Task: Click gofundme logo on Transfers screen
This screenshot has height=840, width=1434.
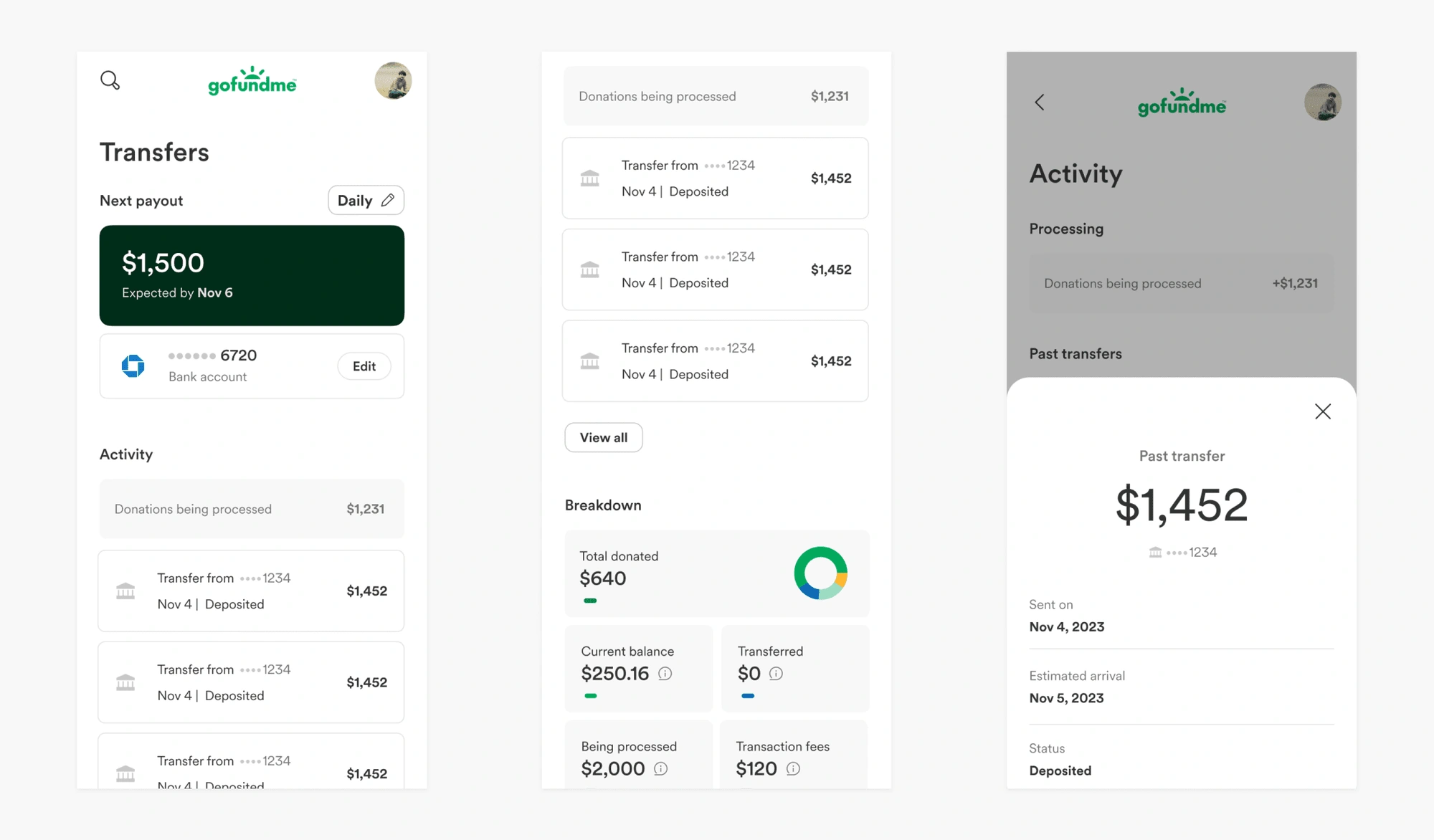Action: coord(252,81)
